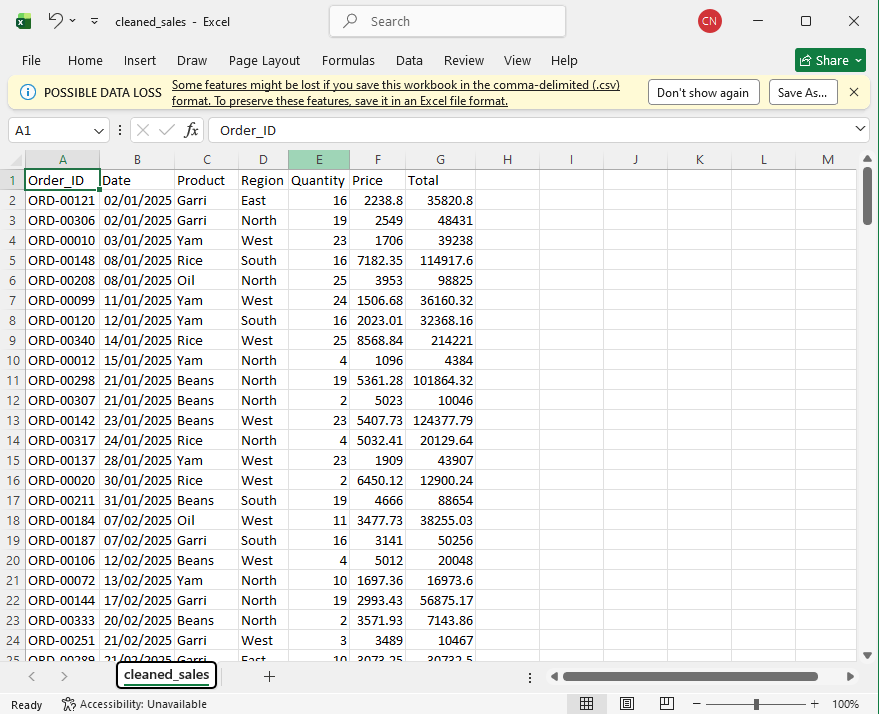Switch to Page Break Preview icon
The width and height of the screenshot is (879, 714).
tap(667, 703)
